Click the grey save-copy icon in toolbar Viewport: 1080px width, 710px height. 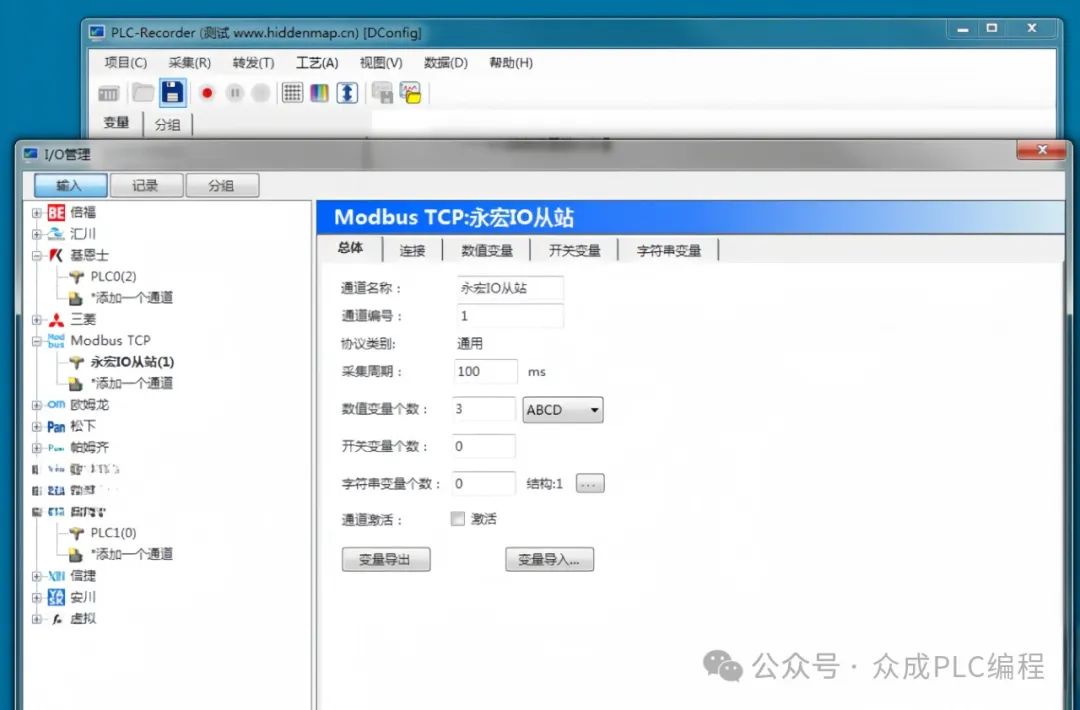382,93
